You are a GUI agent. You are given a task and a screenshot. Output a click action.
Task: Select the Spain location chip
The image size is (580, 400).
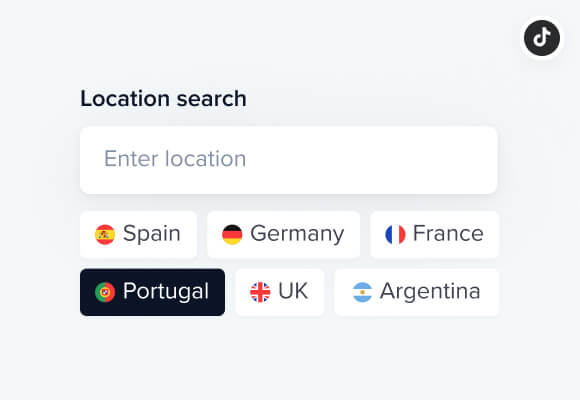pyautogui.click(x=138, y=235)
